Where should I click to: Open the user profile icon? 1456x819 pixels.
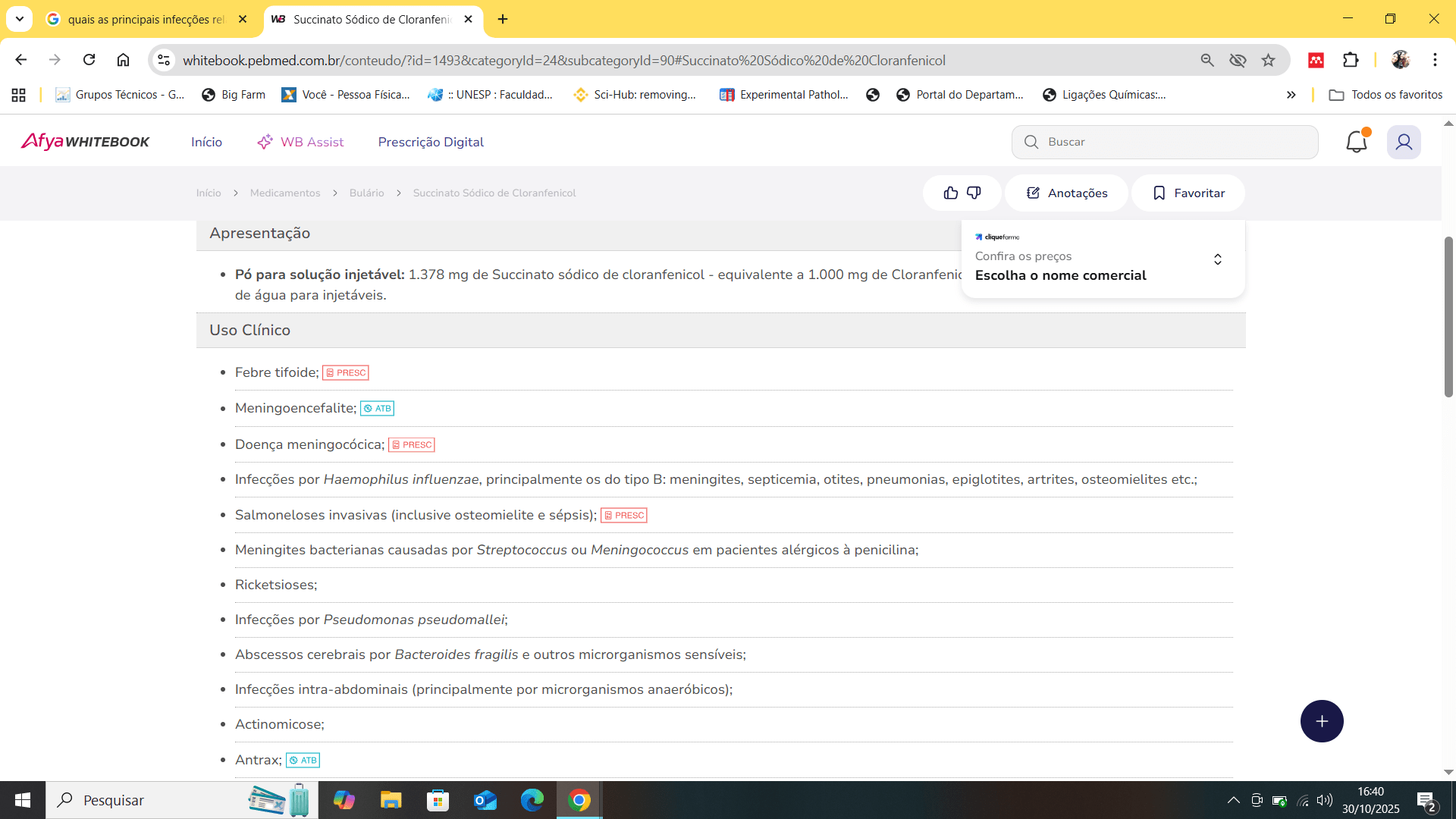pyautogui.click(x=1404, y=142)
